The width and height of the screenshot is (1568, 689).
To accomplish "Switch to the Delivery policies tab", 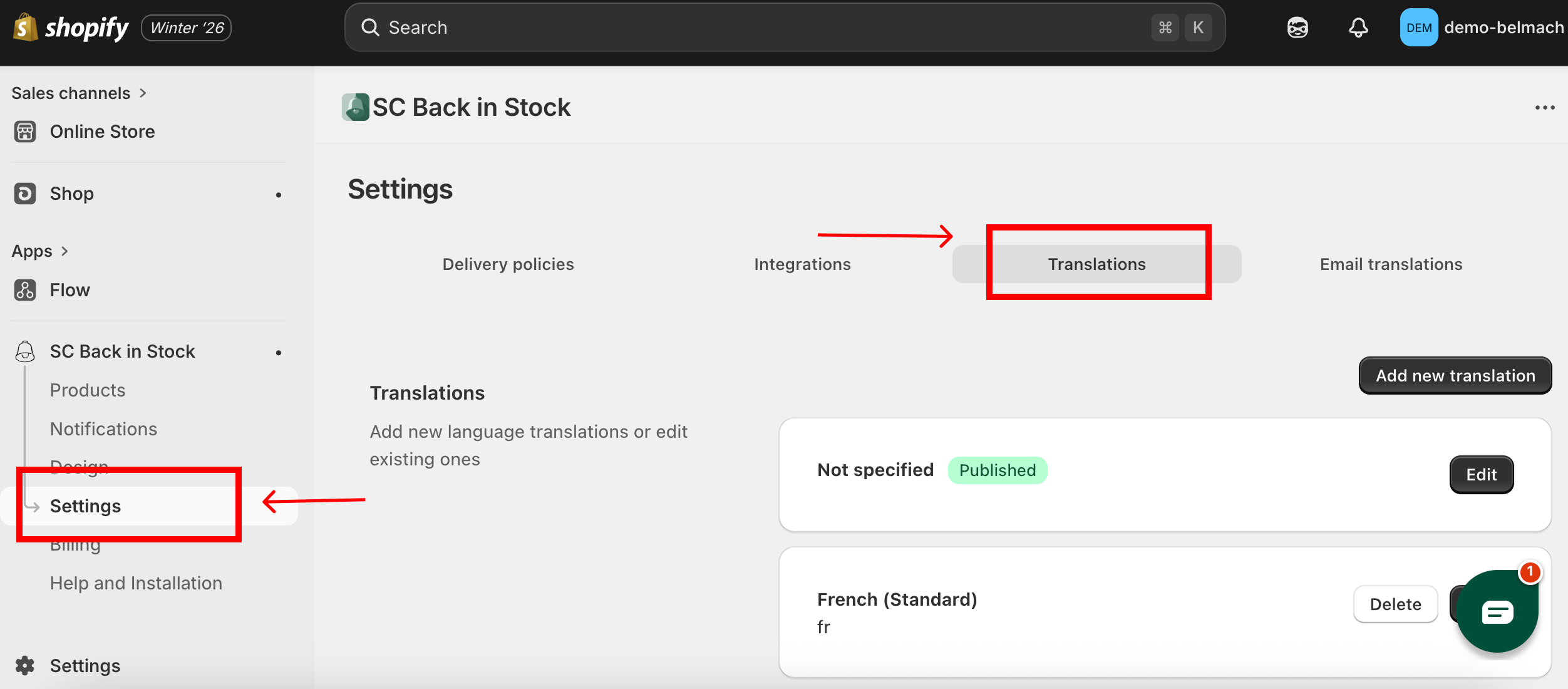I will tap(508, 264).
